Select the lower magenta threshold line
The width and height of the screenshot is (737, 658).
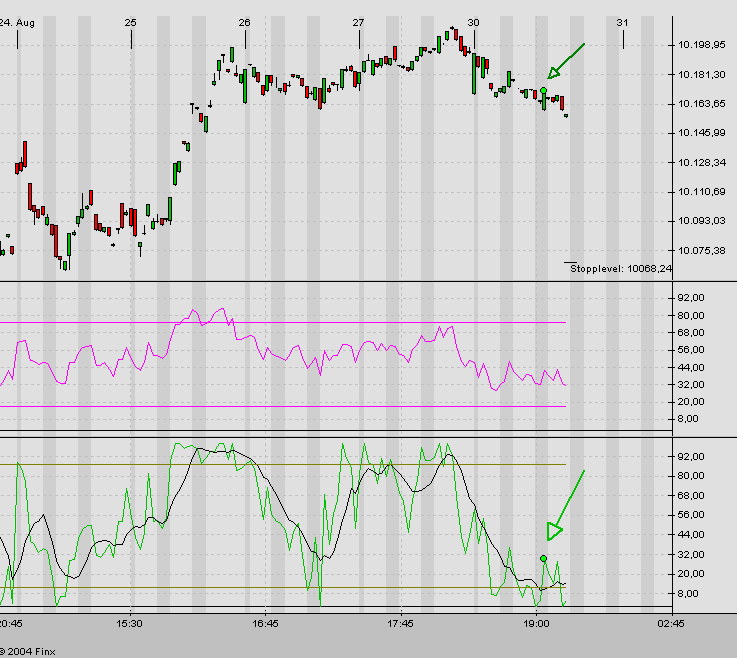(x=300, y=406)
